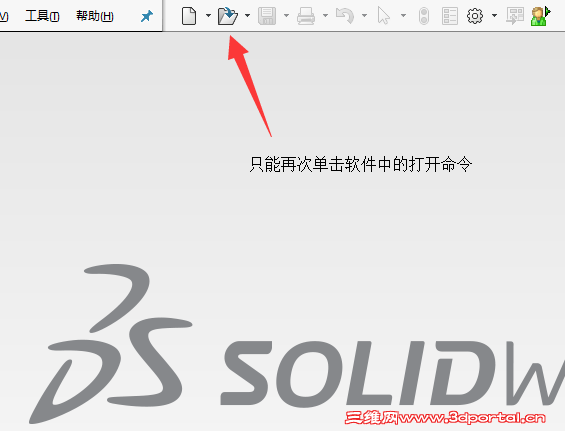Expand the Save dropdown arrow
This screenshot has width=565, height=431.
(x=286, y=15)
